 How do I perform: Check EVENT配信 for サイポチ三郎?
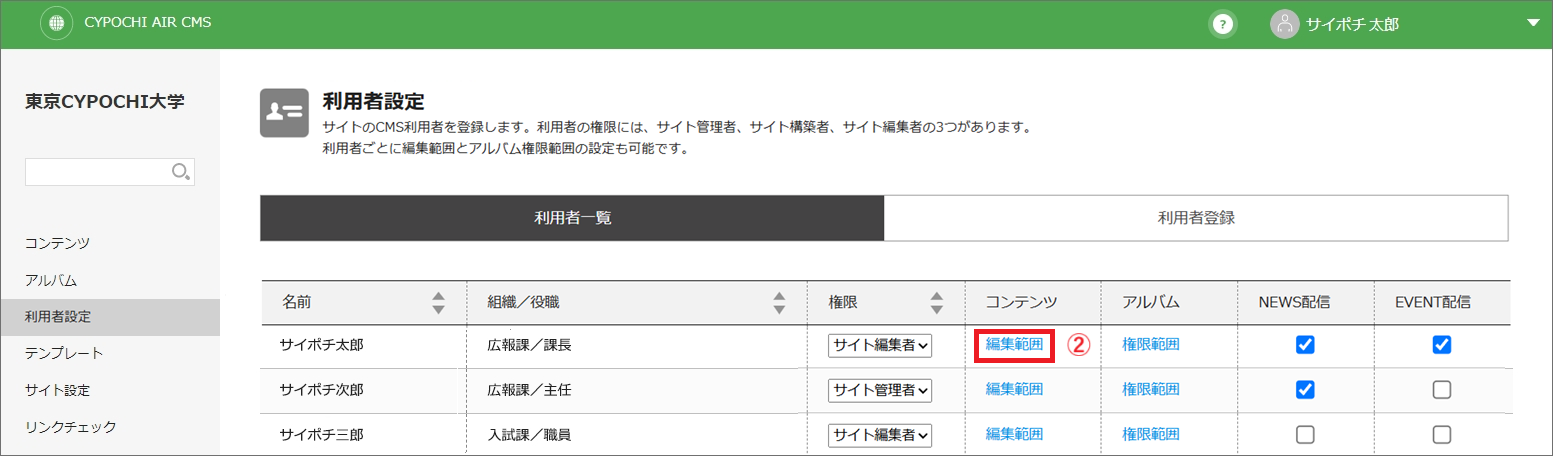1441,435
